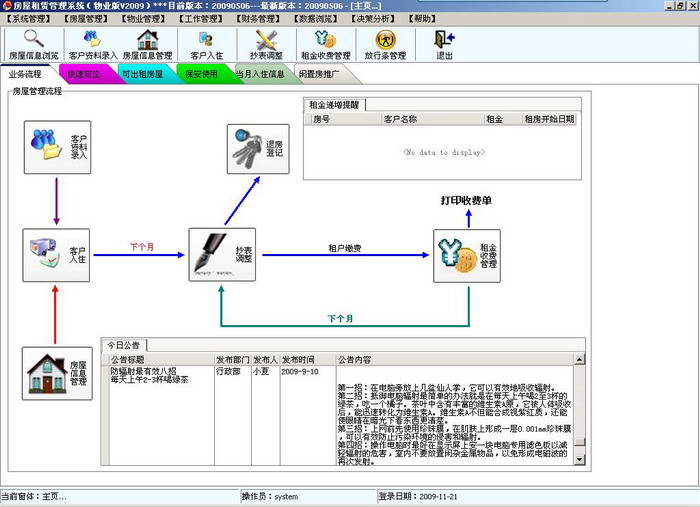Click 房屋信息管理 house flowchart box
This screenshot has width=700, height=507.
coord(57,374)
